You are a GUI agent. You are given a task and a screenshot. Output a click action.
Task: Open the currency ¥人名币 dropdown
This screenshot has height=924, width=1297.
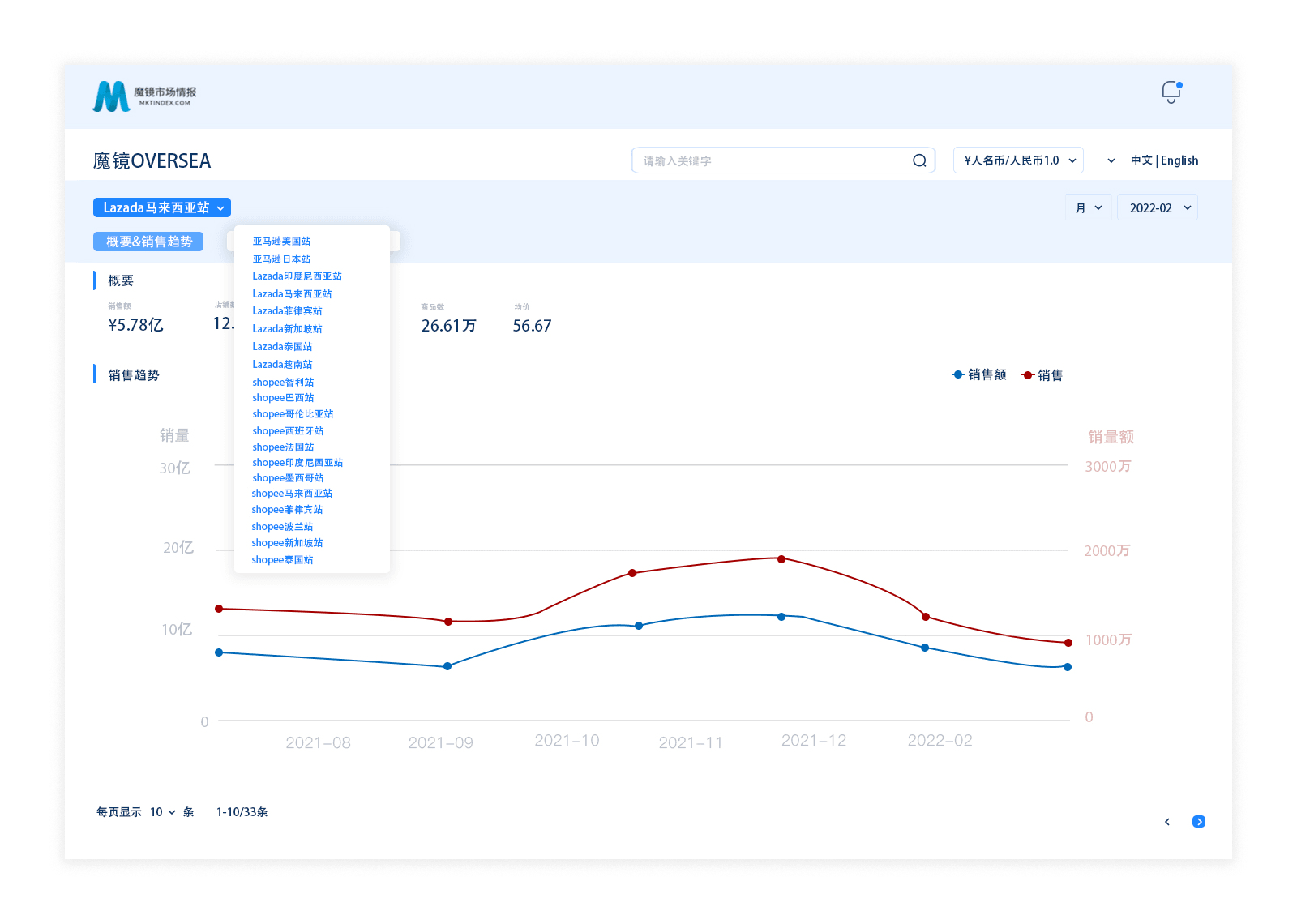point(1018,160)
